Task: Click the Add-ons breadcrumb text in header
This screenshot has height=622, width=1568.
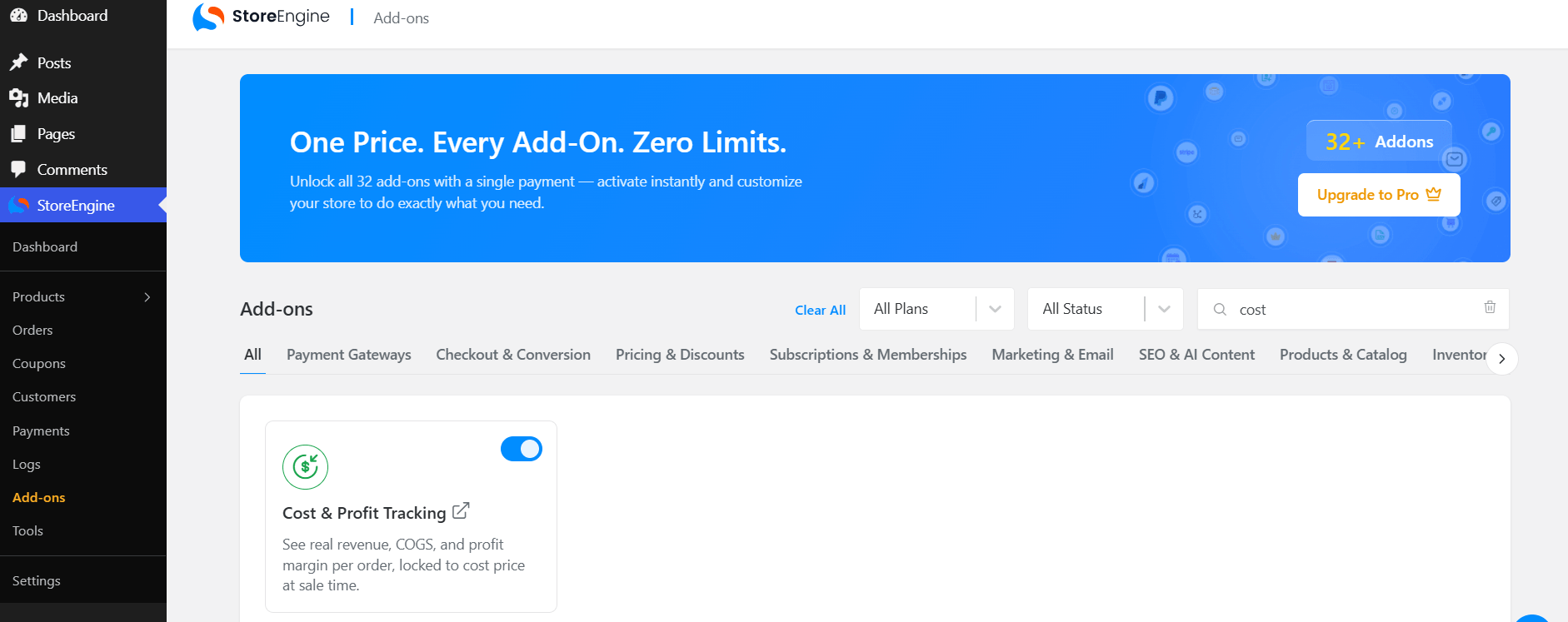Action: point(401,18)
